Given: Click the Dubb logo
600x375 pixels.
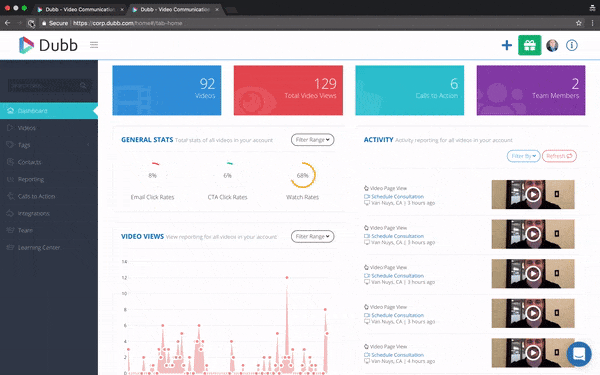Looking at the screenshot, I should 48,45.
